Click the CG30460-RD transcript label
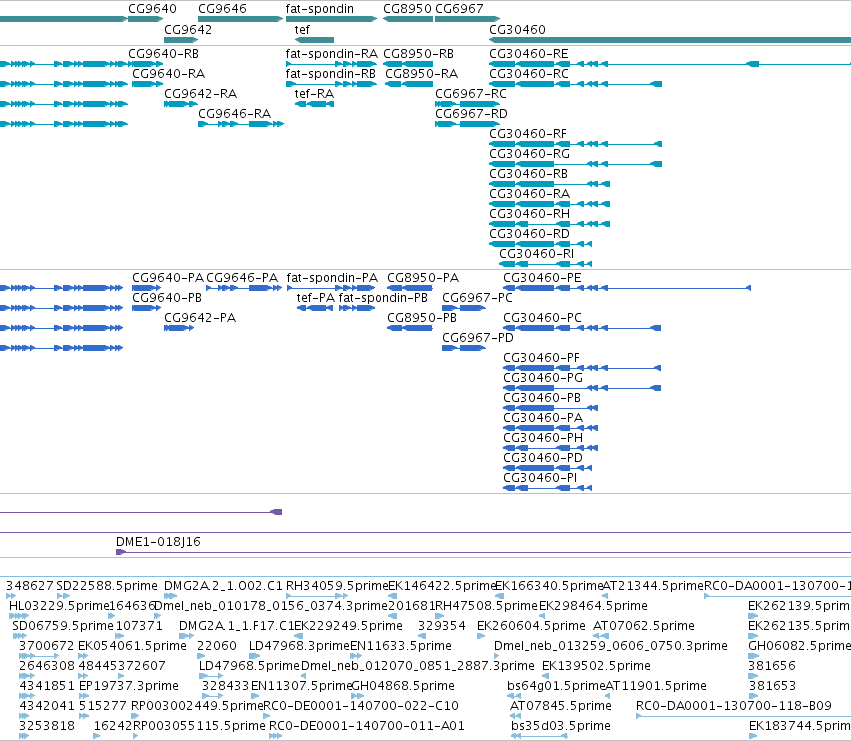Screen dimensions: 851x741 click(x=530, y=235)
